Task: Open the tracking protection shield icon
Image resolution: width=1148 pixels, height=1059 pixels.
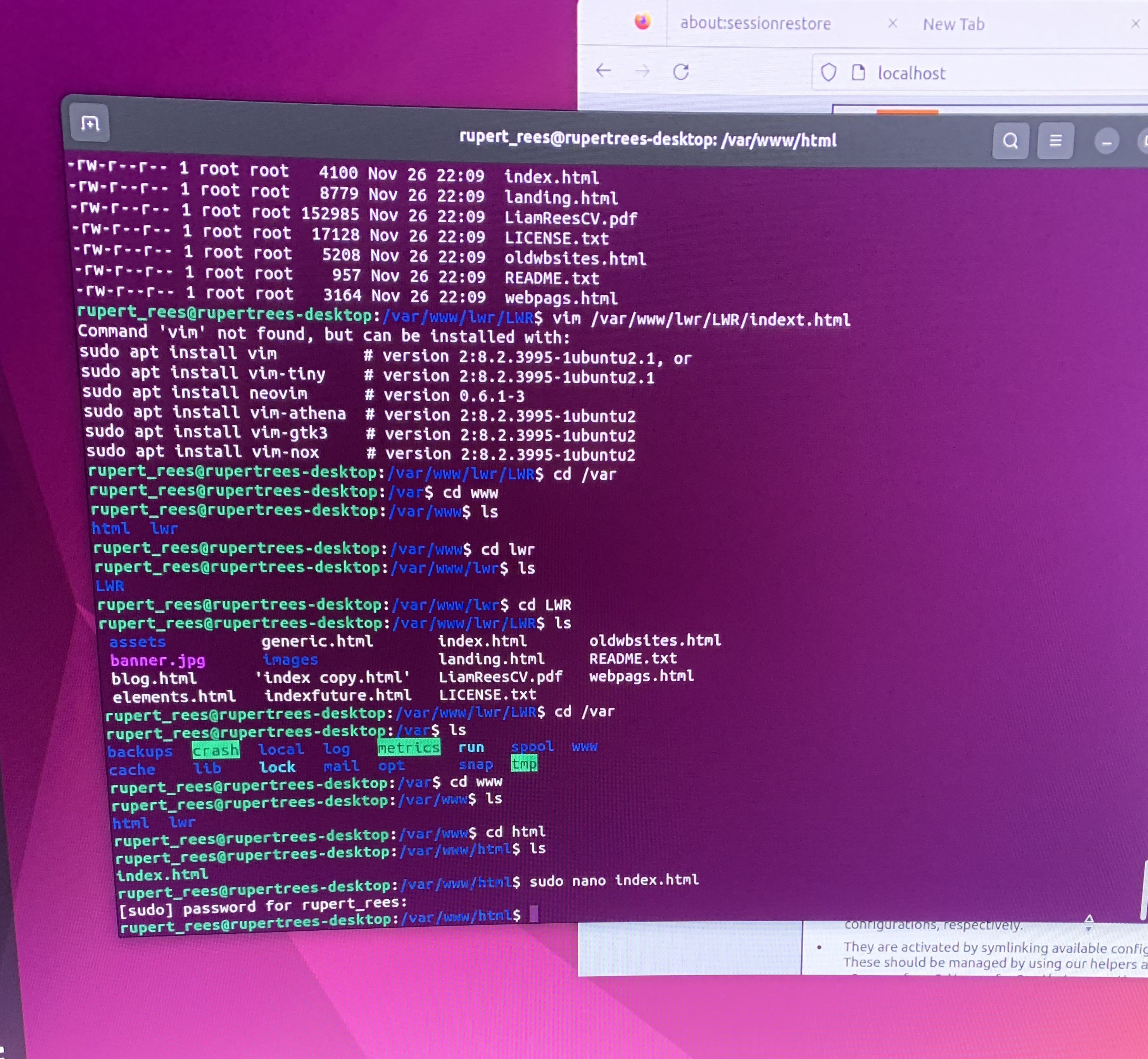Action: (829, 73)
